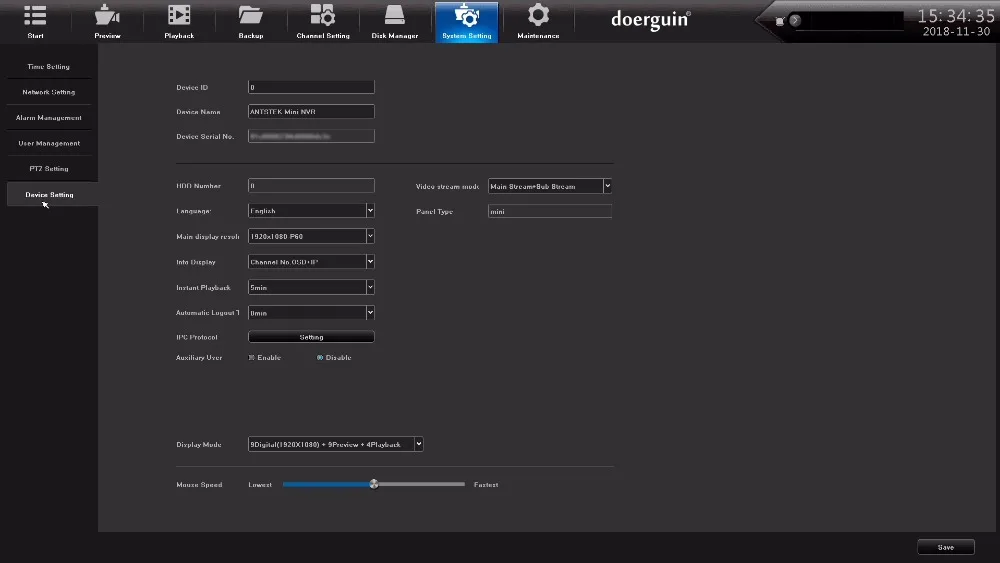Click the alarm status icon in the top bar
This screenshot has height=563, width=1000.
tap(779, 21)
